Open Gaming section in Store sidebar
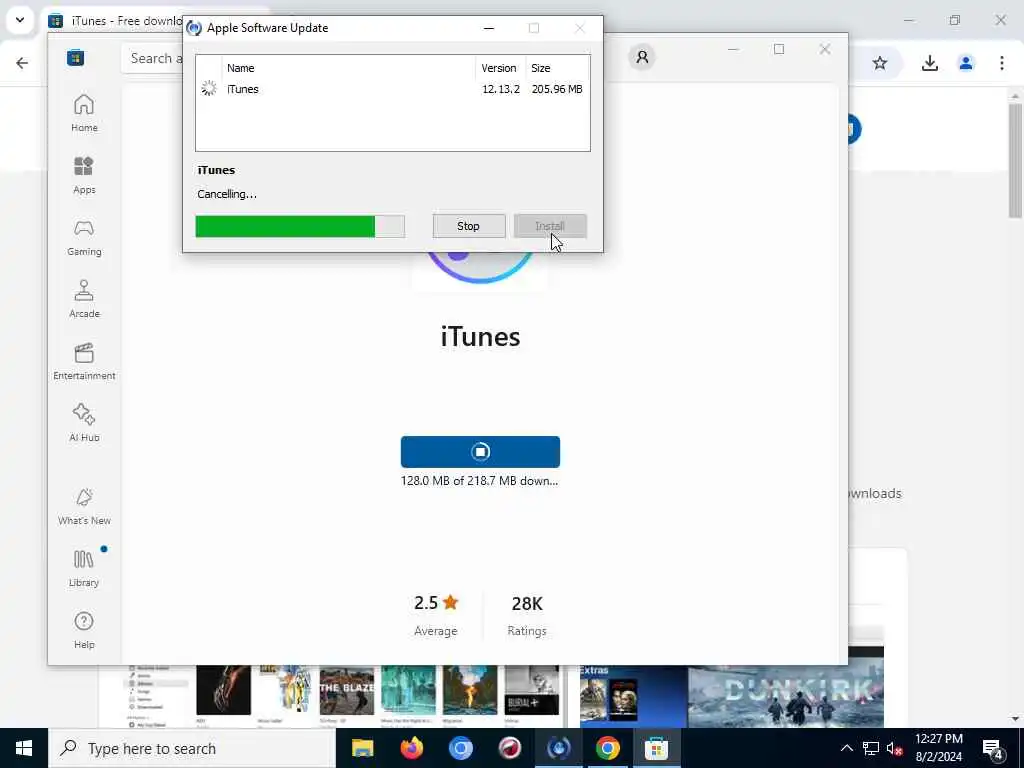Viewport: 1024px width, 768px height. (84, 238)
